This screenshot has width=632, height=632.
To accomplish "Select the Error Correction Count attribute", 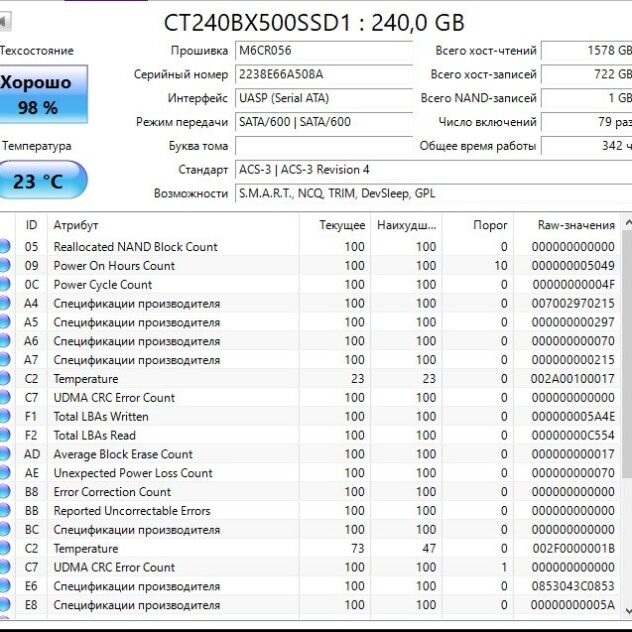I will pos(112,492).
